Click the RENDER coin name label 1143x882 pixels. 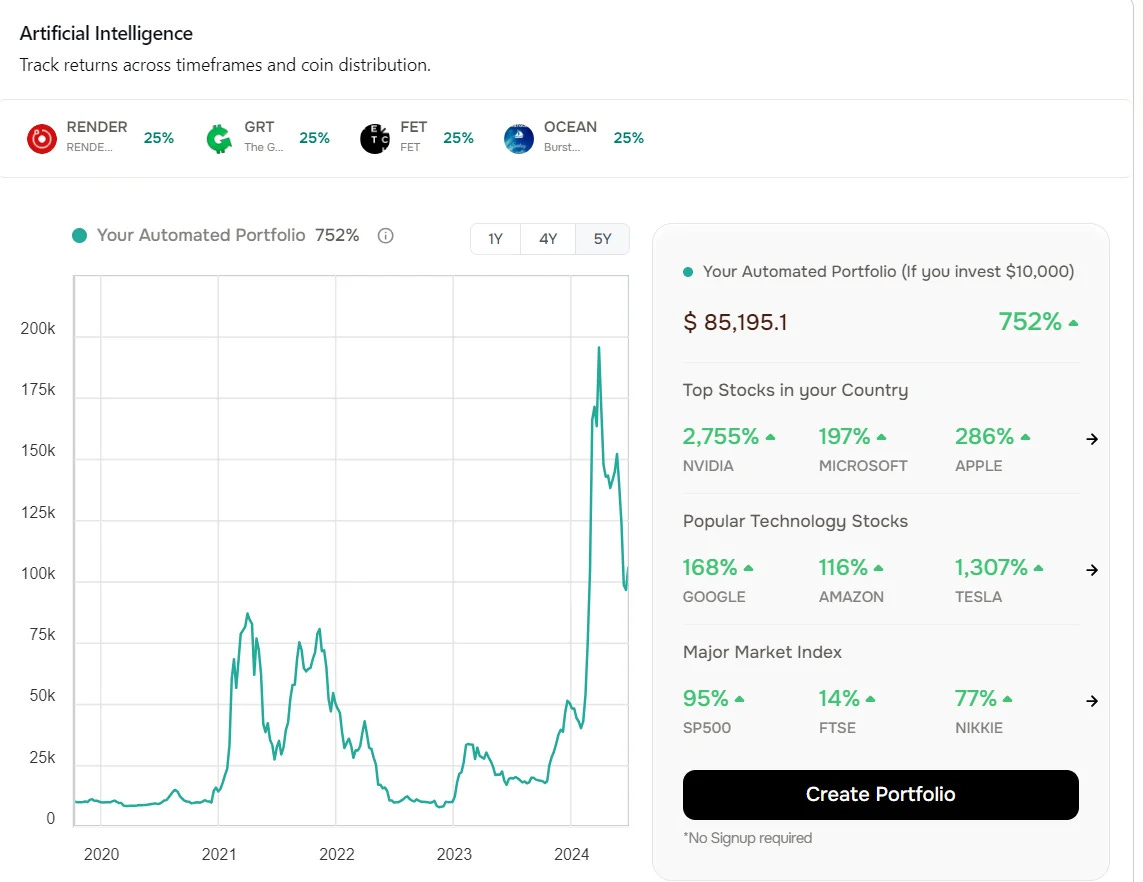pos(97,127)
